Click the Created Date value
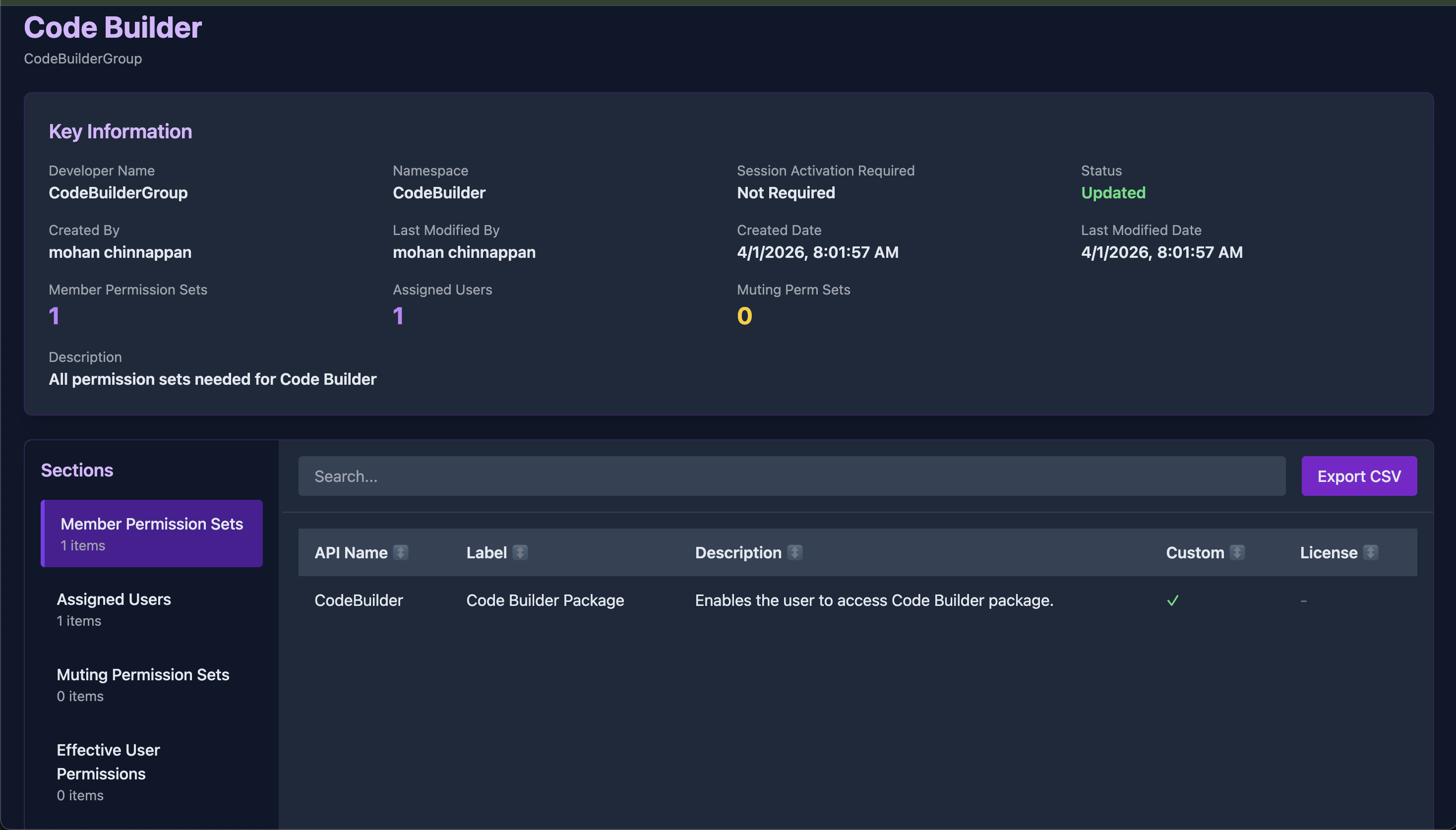Image resolution: width=1456 pixels, height=830 pixels. [817, 252]
